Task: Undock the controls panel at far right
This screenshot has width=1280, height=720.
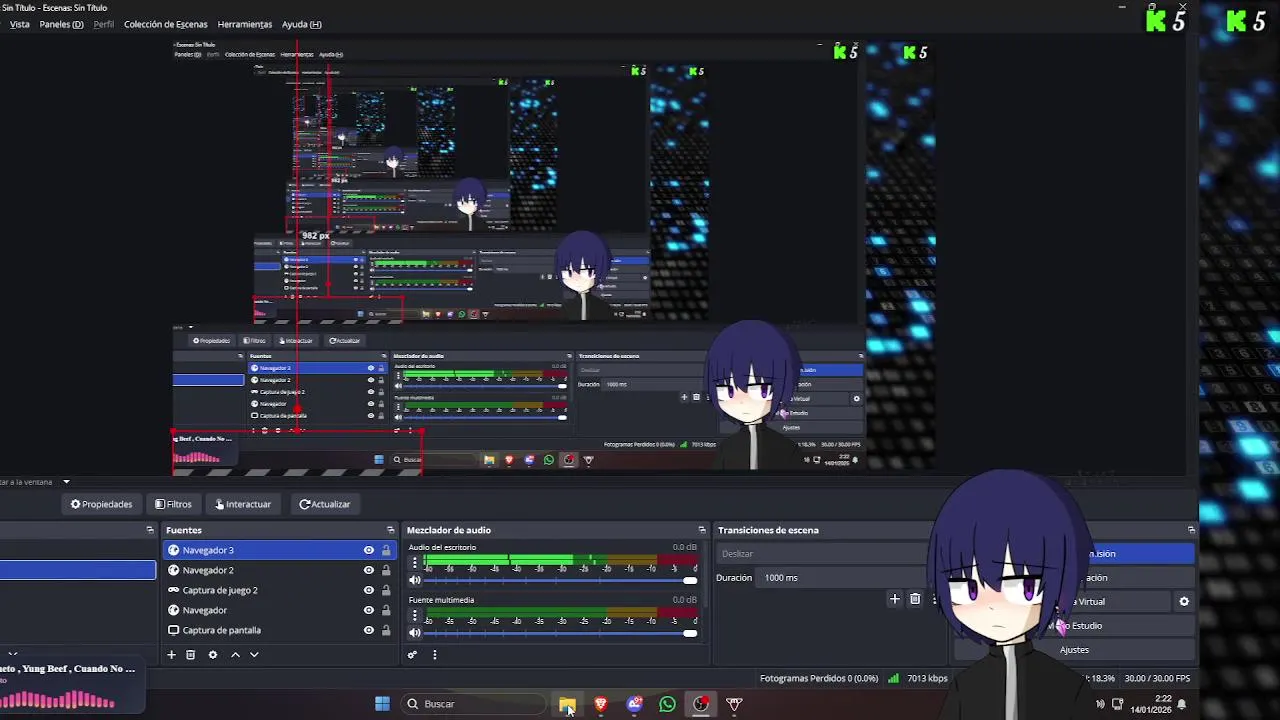Action: point(1191,530)
